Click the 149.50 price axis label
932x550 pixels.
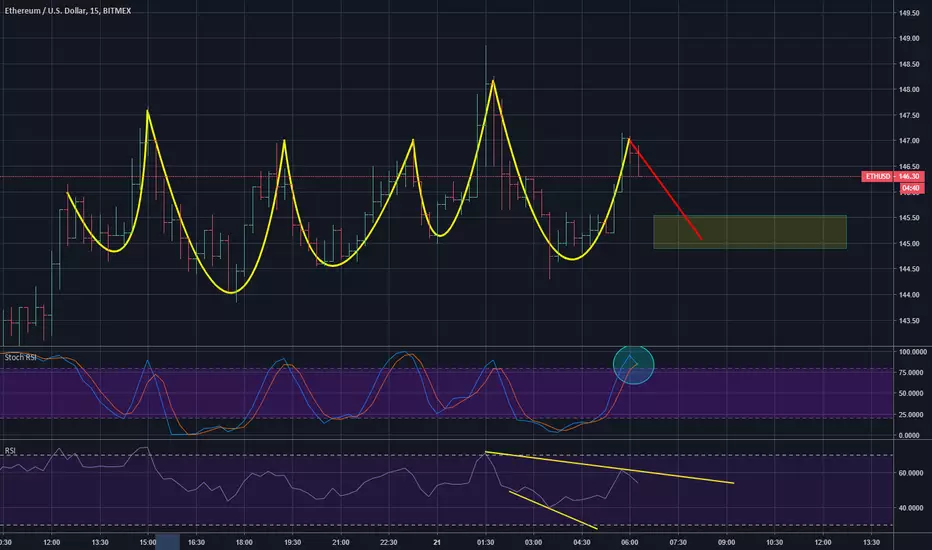pyautogui.click(x=909, y=13)
